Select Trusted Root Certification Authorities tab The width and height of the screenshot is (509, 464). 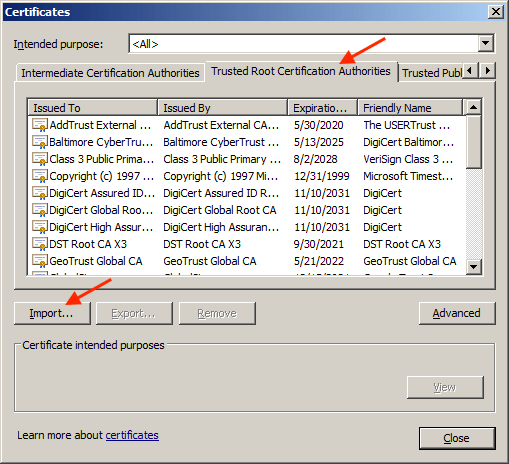[301, 71]
